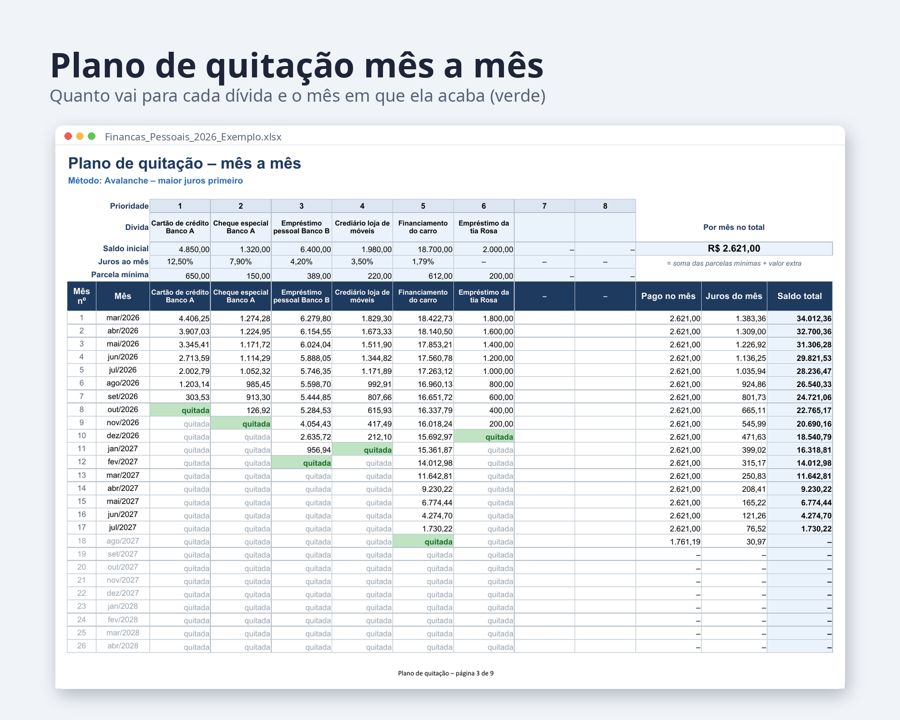Click the 1,79% juros ao mês cell
This screenshot has width=900, height=720.
(x=423, y=262)
